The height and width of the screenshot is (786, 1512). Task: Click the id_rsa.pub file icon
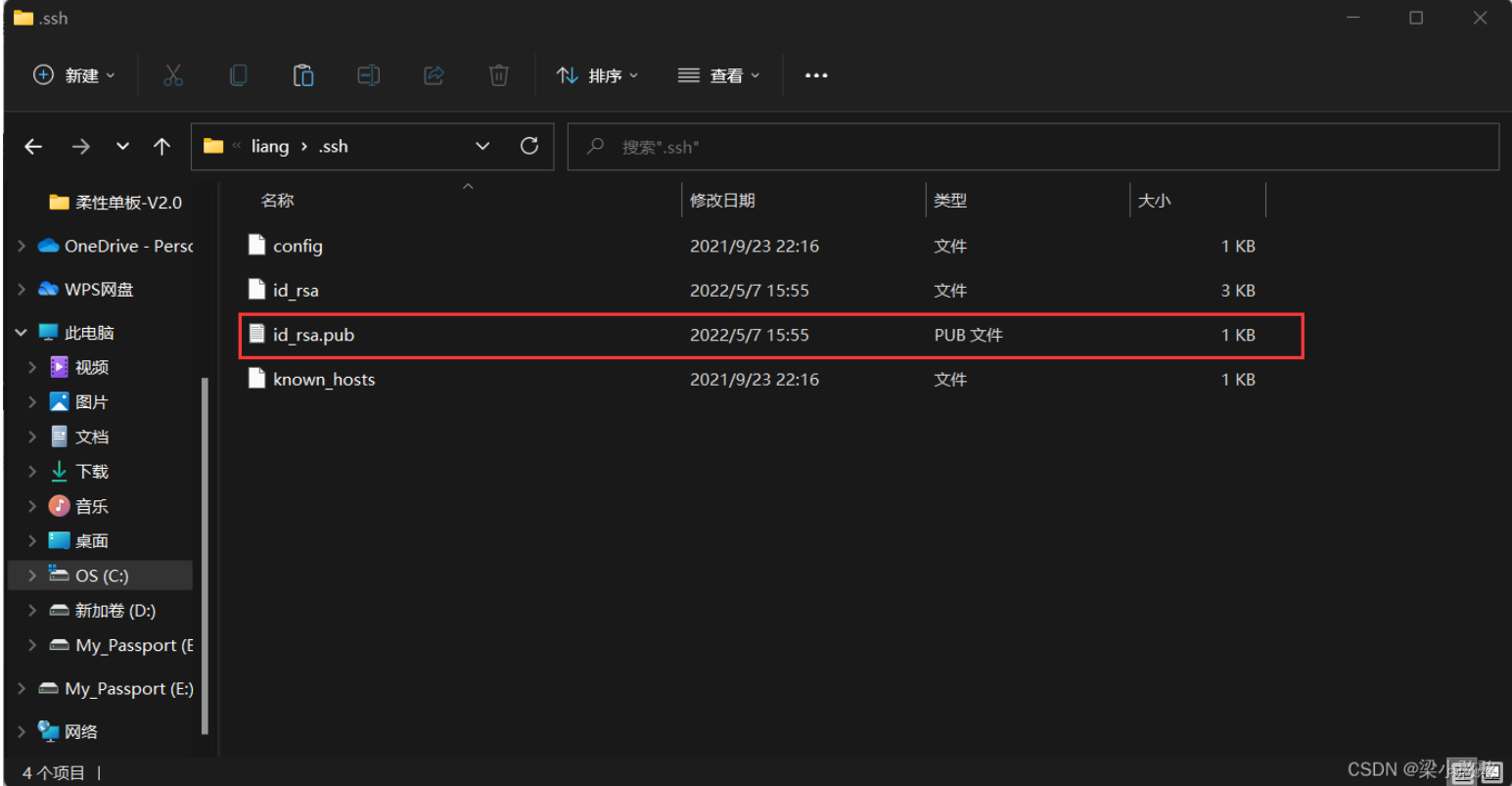[256, 334]
